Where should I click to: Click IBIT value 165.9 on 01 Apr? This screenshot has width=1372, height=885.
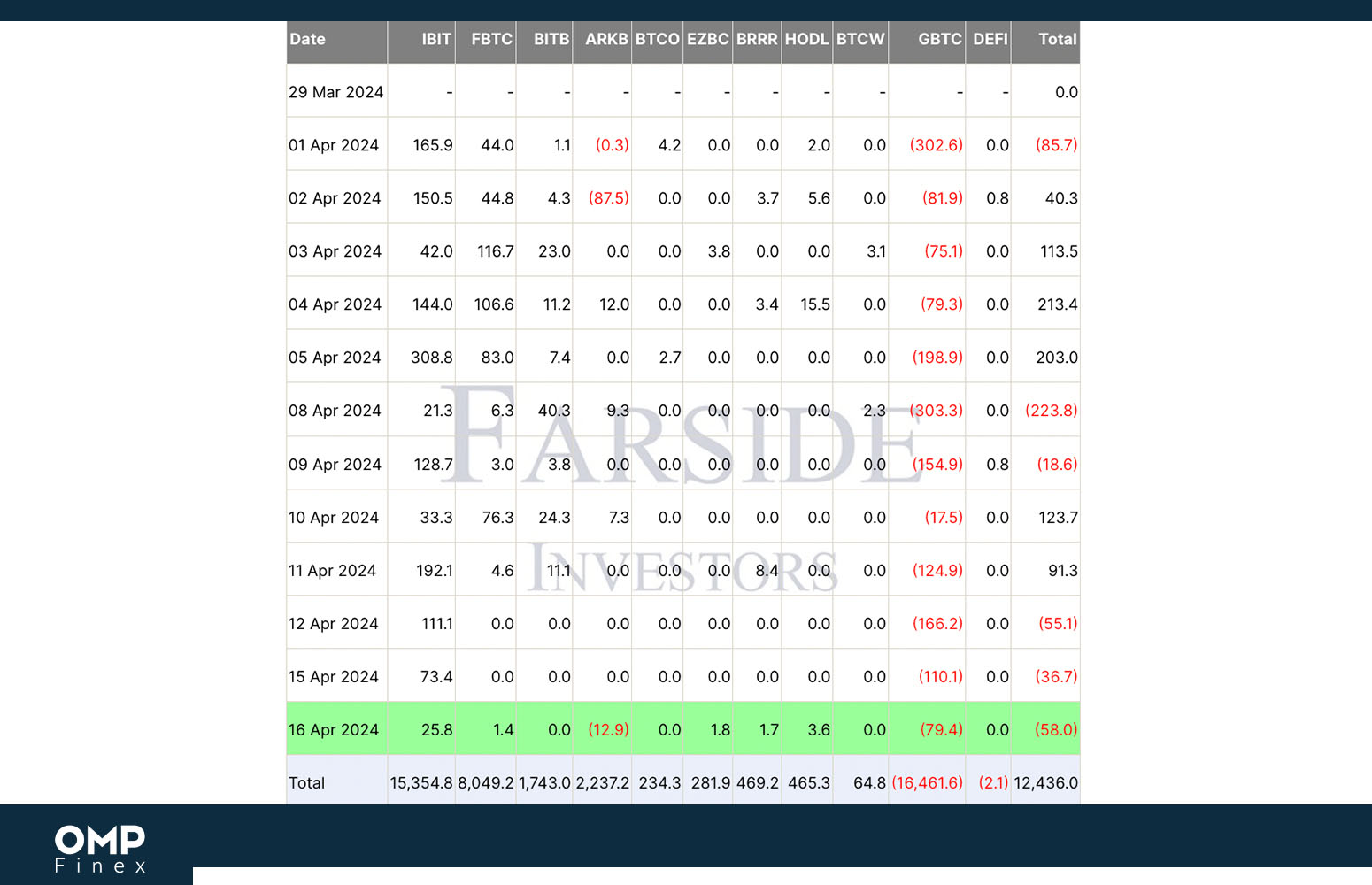433,145
